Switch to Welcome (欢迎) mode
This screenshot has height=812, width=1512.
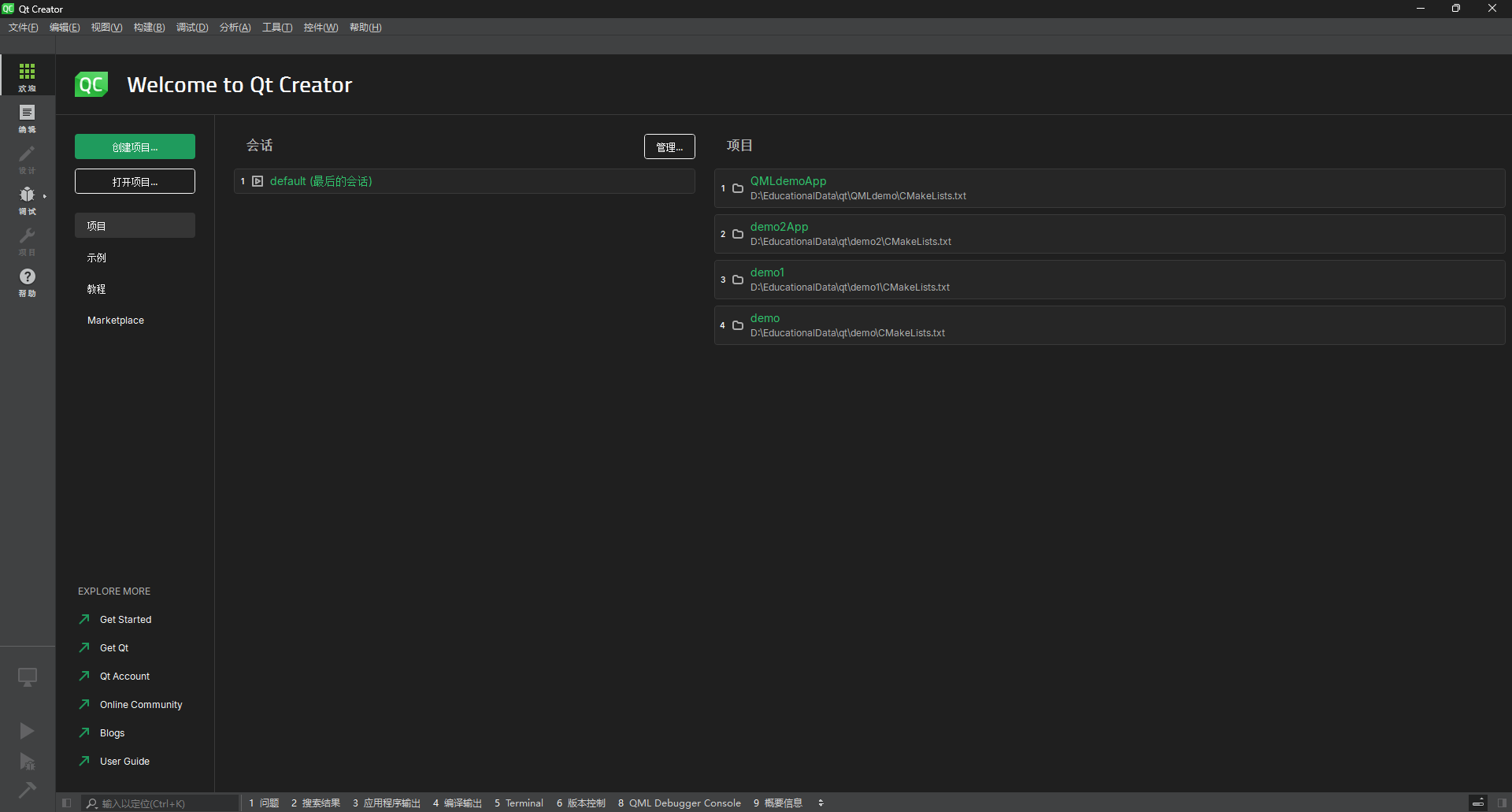[x=28, y=76]
